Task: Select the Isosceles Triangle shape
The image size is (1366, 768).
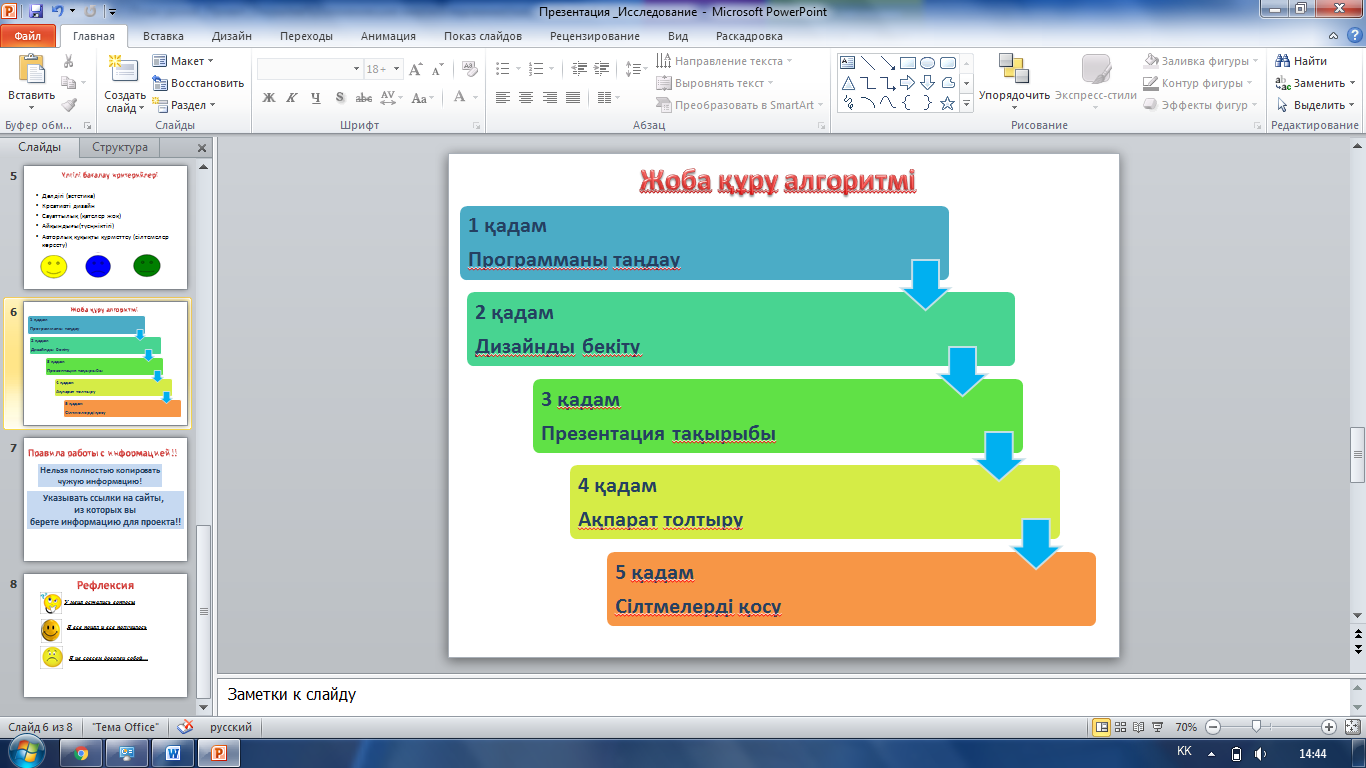Action: 848,82
